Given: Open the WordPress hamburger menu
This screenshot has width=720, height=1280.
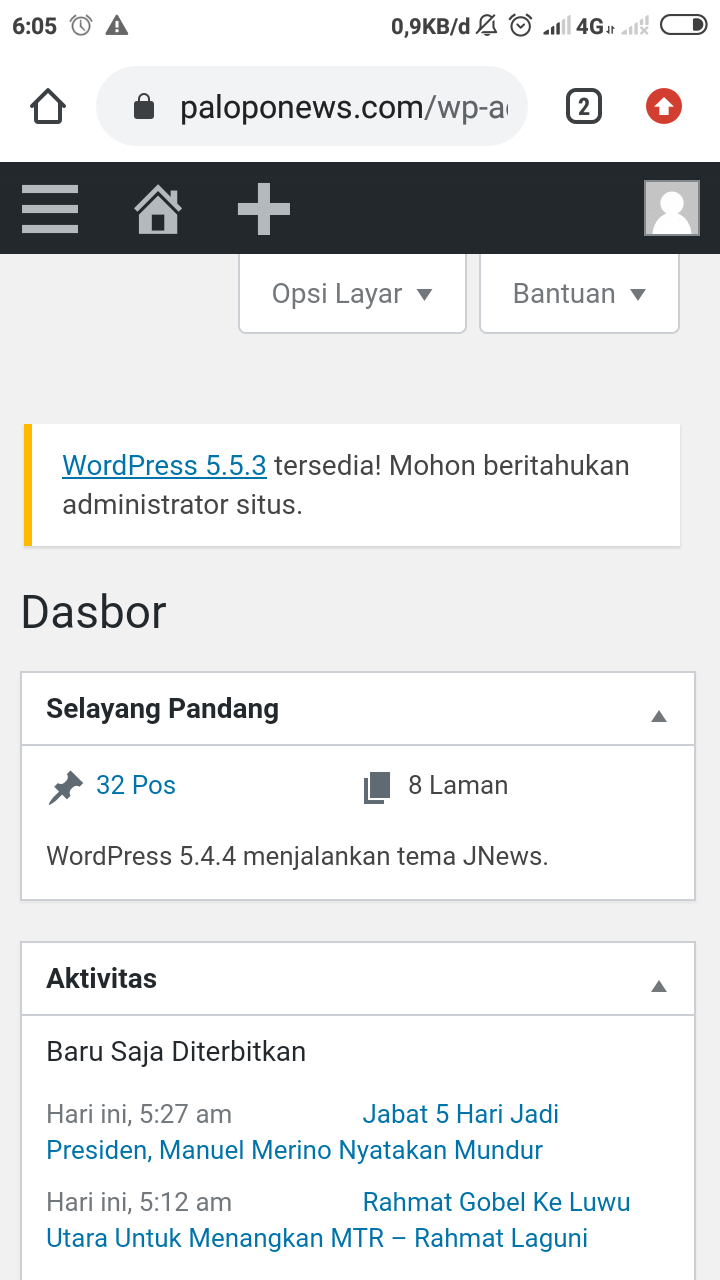Looking at the screenshot, I should coord(50,209).
